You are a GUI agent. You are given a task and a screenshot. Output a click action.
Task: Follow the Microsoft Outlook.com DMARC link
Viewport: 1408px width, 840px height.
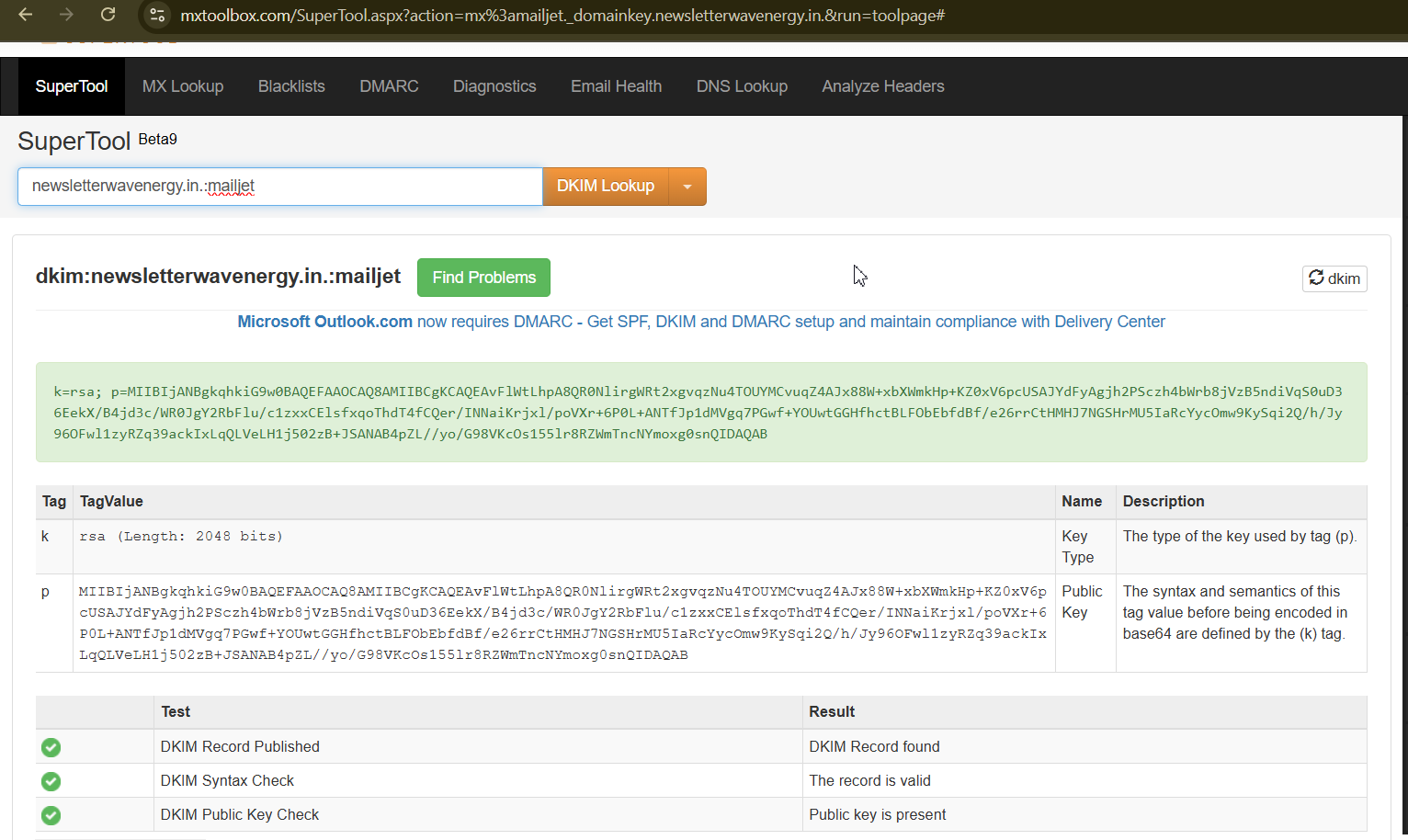(700, 322)
